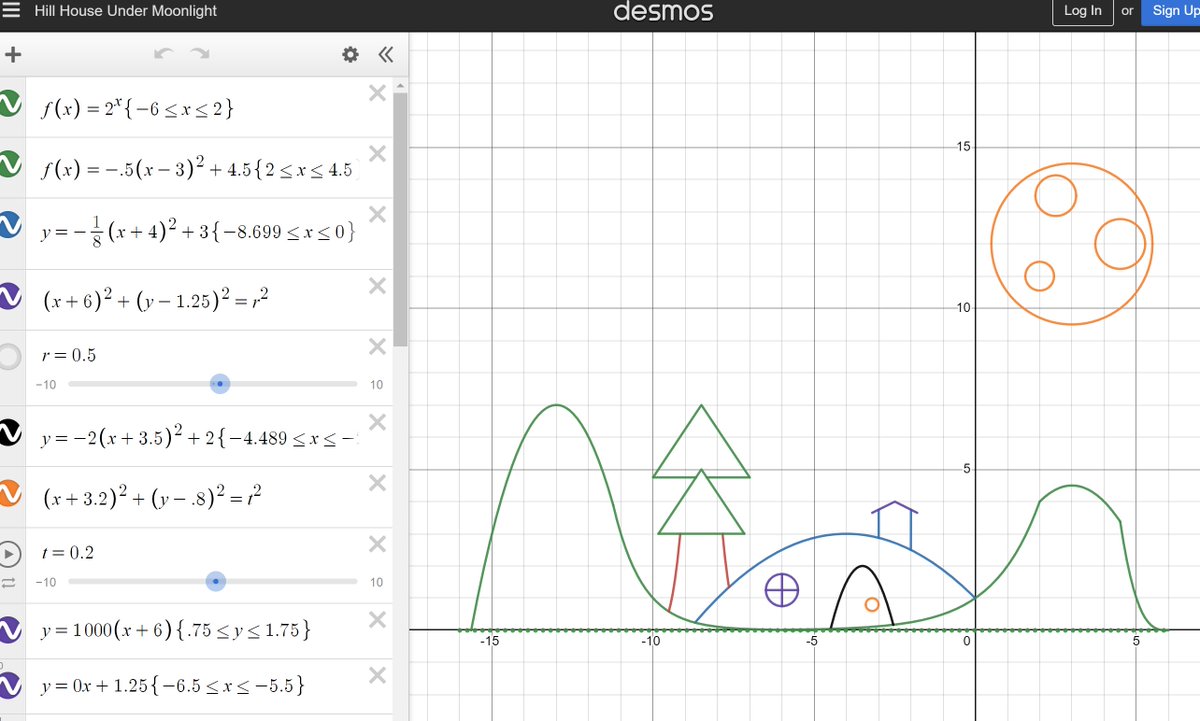The width and height of the screenshot is (1200, 721).
Task: Remove the (x+3.2)²+(y-.8)²=t² expression
Action: pos(377,483)
